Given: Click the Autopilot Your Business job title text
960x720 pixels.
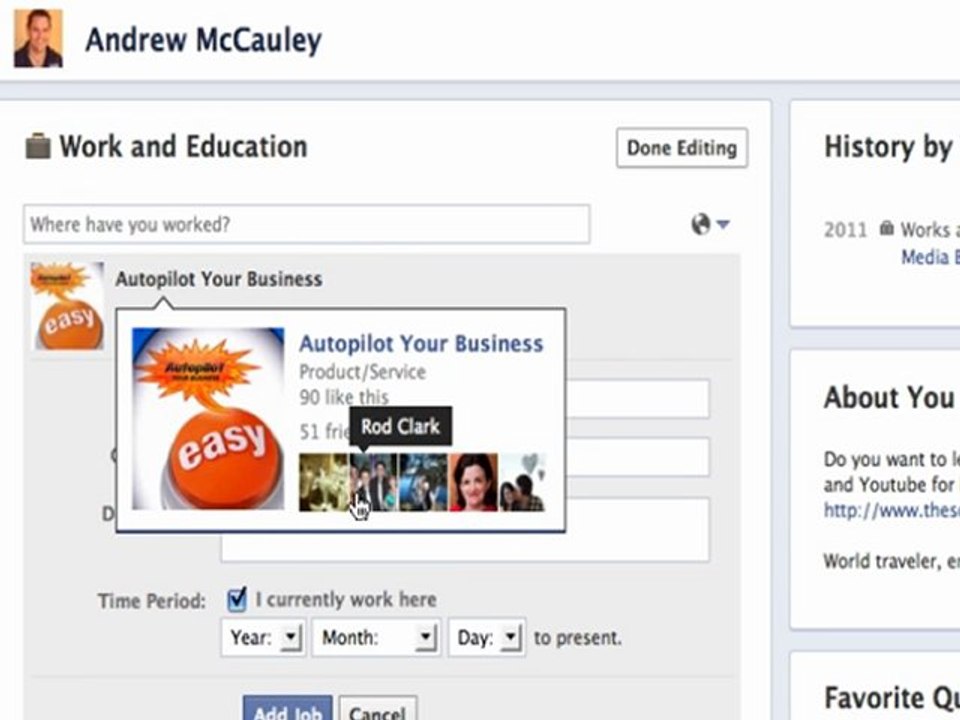Looking at the screenshot, I should coord(219,279).
